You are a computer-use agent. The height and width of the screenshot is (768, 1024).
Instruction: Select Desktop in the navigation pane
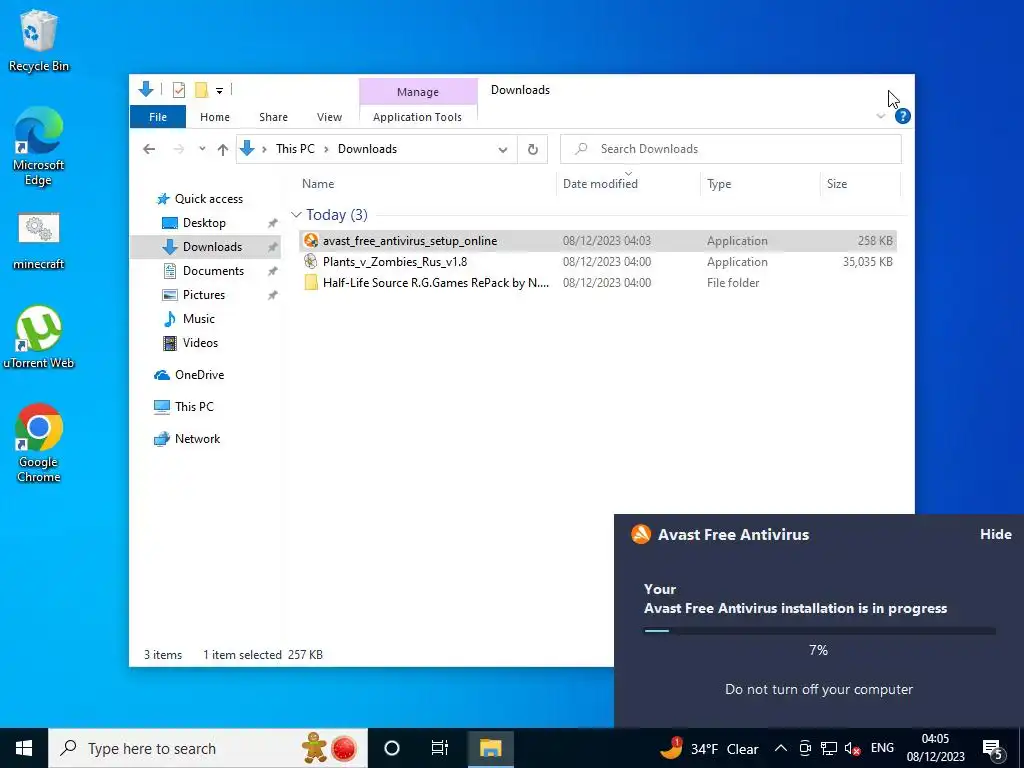(204, 223)
